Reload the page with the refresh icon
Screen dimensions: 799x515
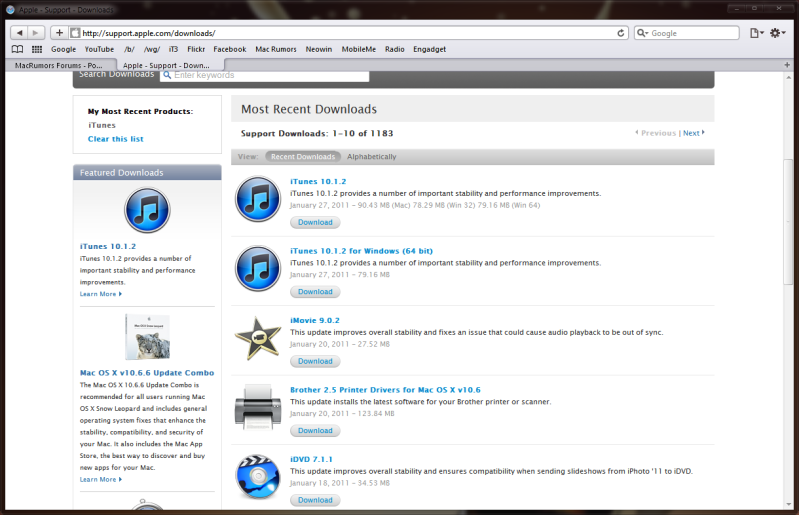tap(620, 33)
